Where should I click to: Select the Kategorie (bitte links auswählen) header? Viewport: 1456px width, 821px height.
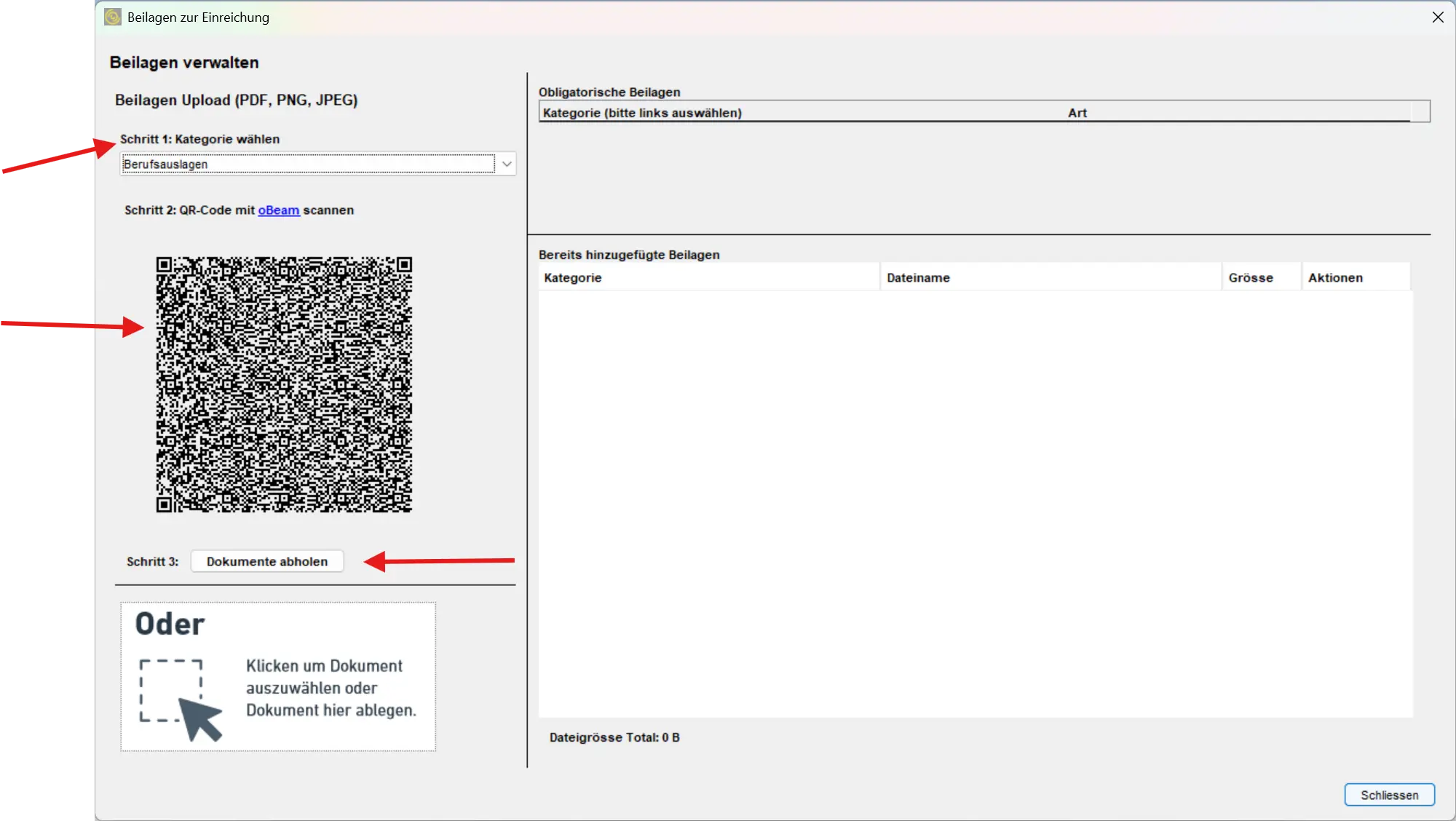coord(641,113)
